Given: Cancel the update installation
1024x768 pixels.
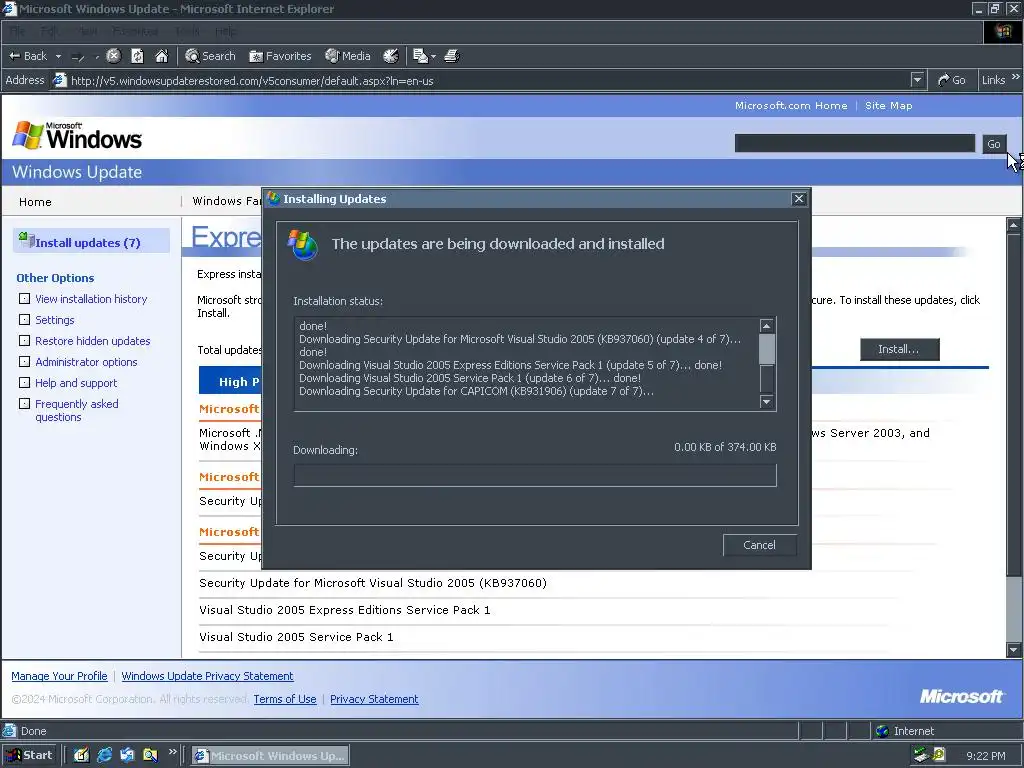Looking at the screenshot, I should pyautogui.click(x=760, y=545).
